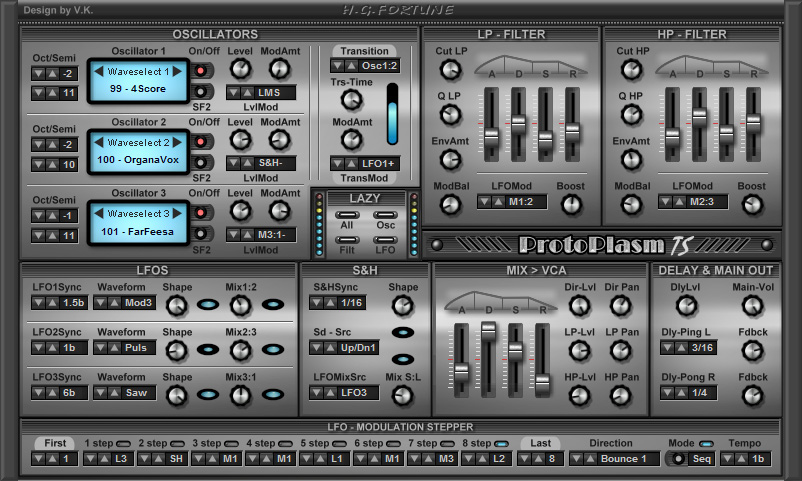Click the HP-Lvl knob
This screenshot has height=481, width=802.
coord(580,396)
